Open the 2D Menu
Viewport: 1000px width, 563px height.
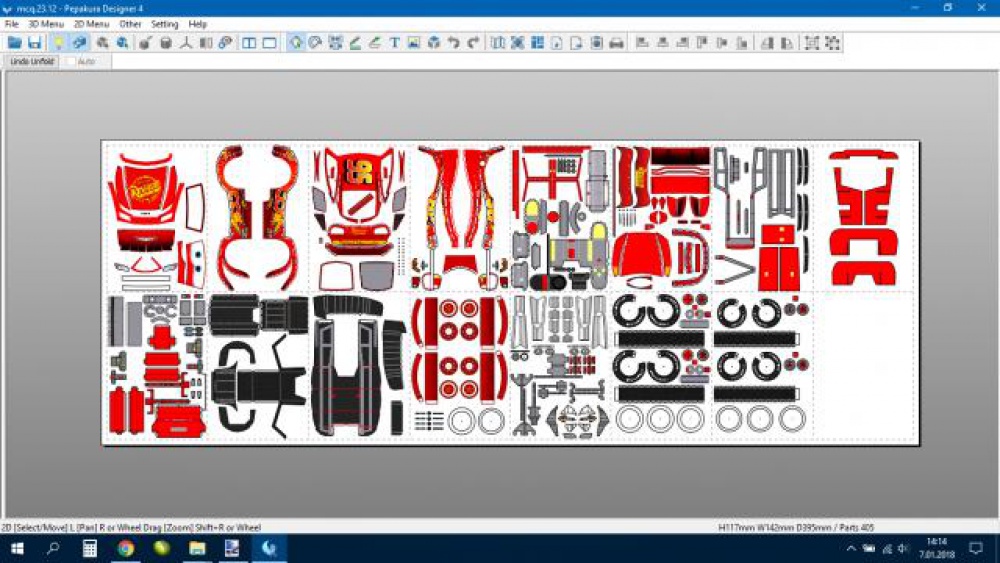point(91,24)
